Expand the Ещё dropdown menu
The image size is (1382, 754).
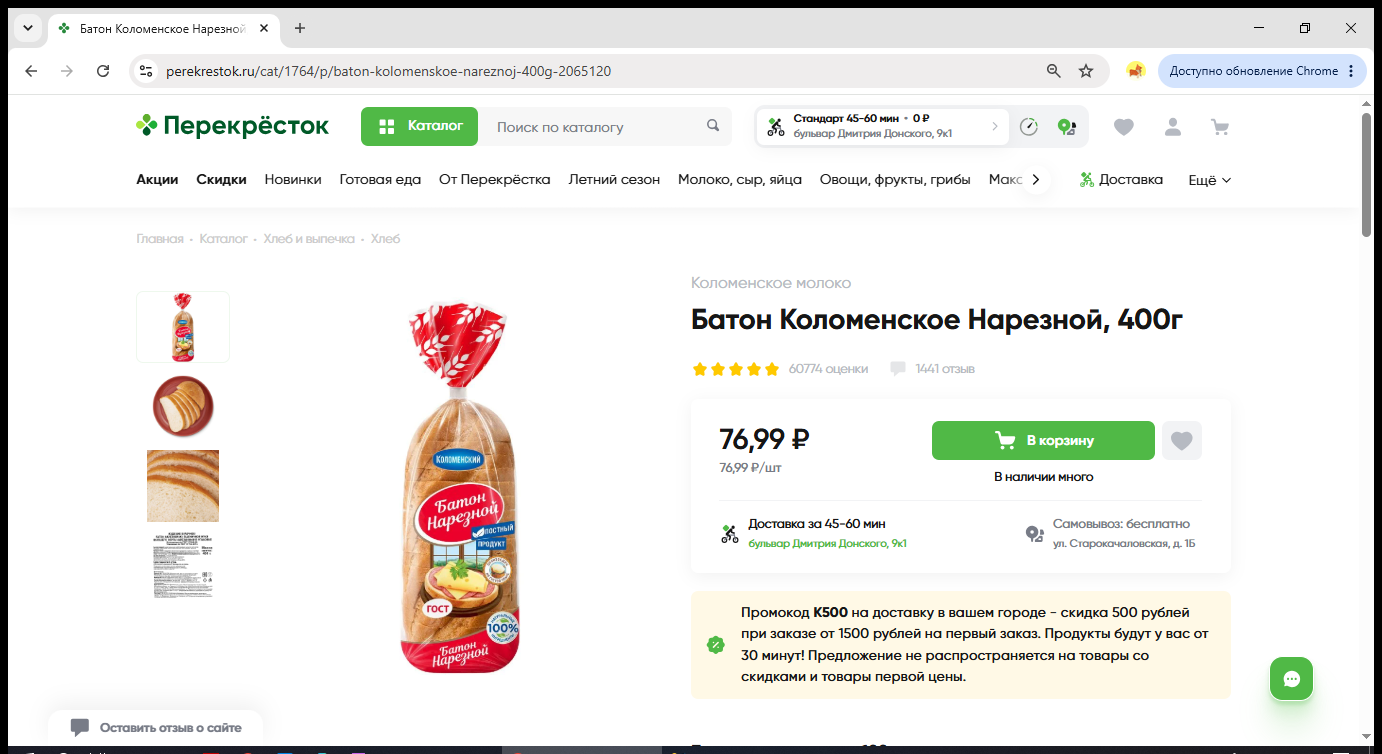[1209, 180]
